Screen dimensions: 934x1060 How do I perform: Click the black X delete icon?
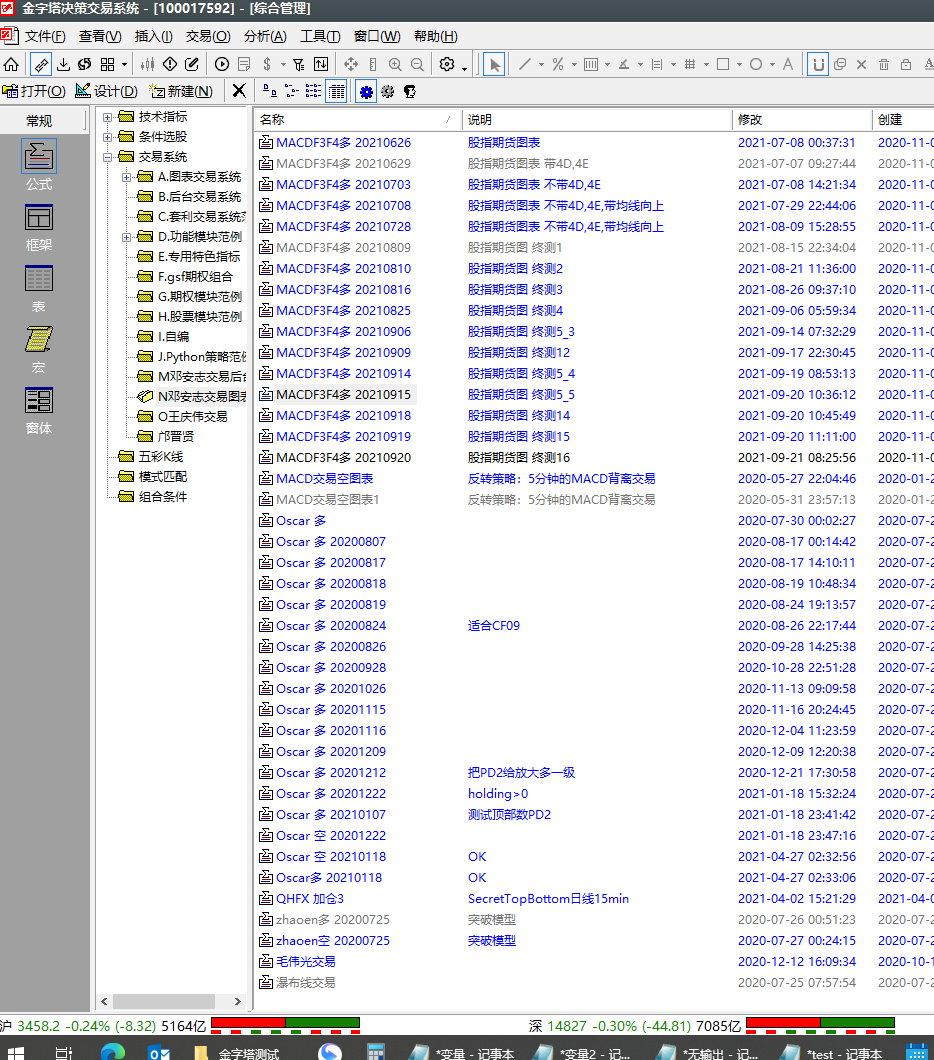[x=239, y=91]
